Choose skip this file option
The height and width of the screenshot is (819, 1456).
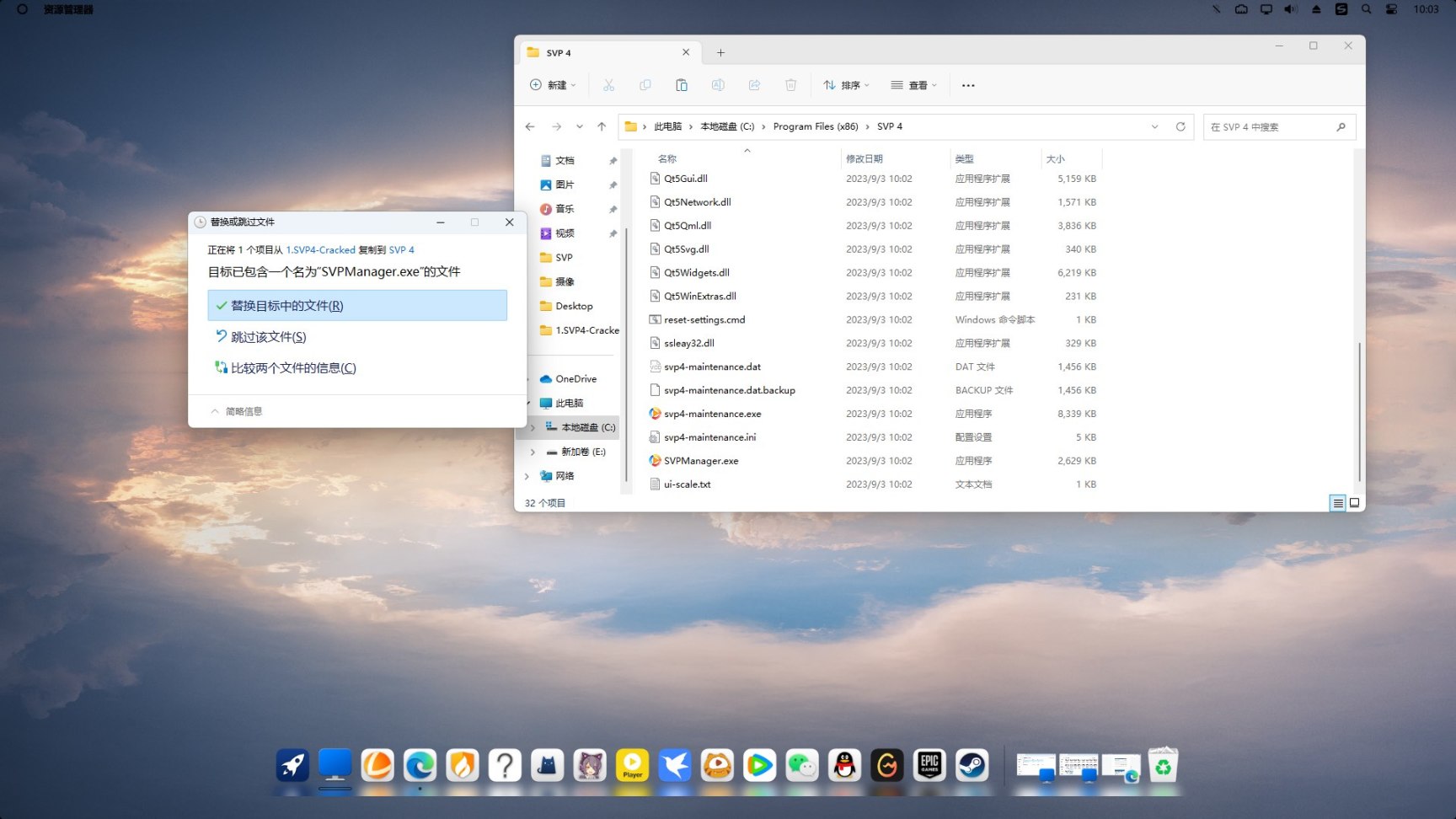pos(268,337)
